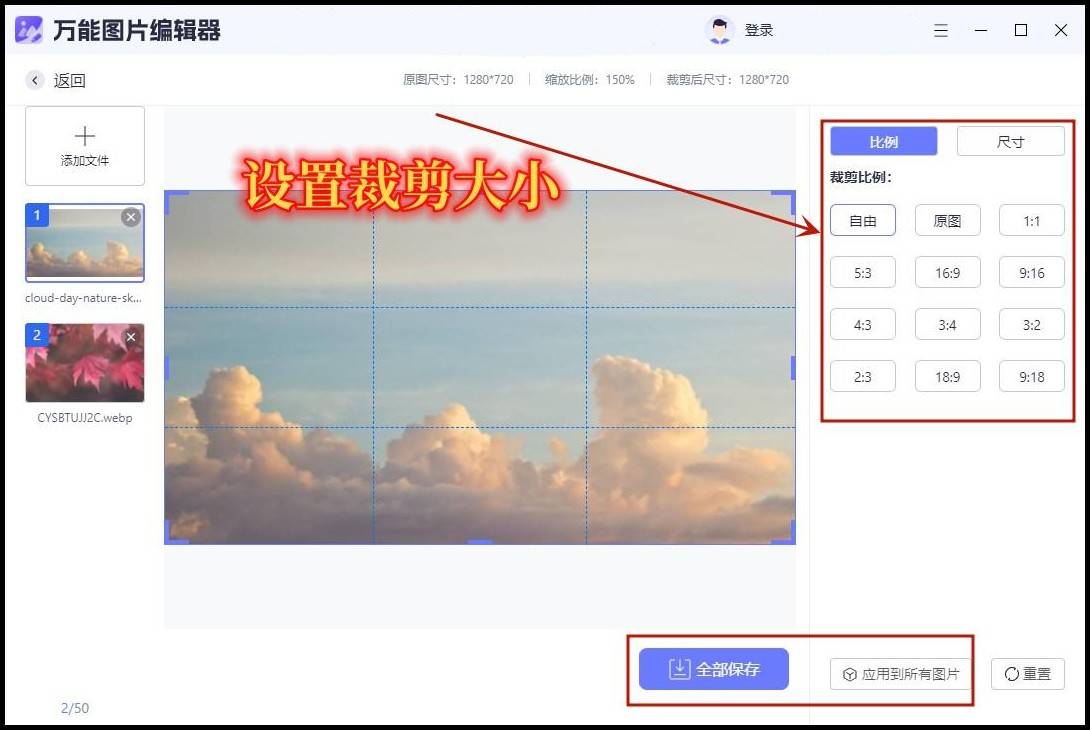
Task: Select the 16:9 crop ratio
Action: pos(947,273)
